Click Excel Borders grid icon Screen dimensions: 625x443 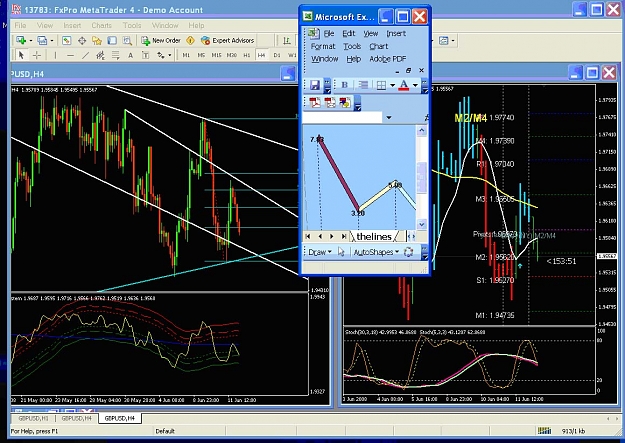(381, 85)
